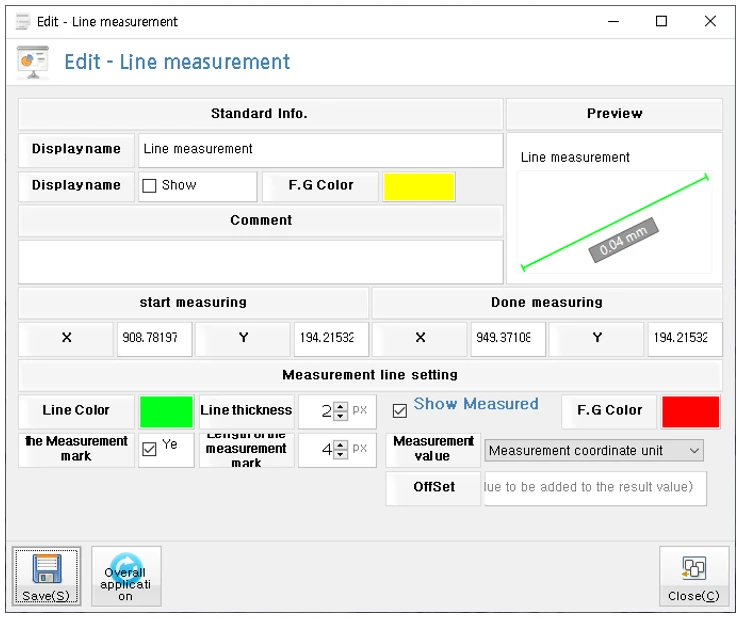The width and height of the screenshot is (740, 618).
Task: Click the OffSet label
Action: [433, 487]
